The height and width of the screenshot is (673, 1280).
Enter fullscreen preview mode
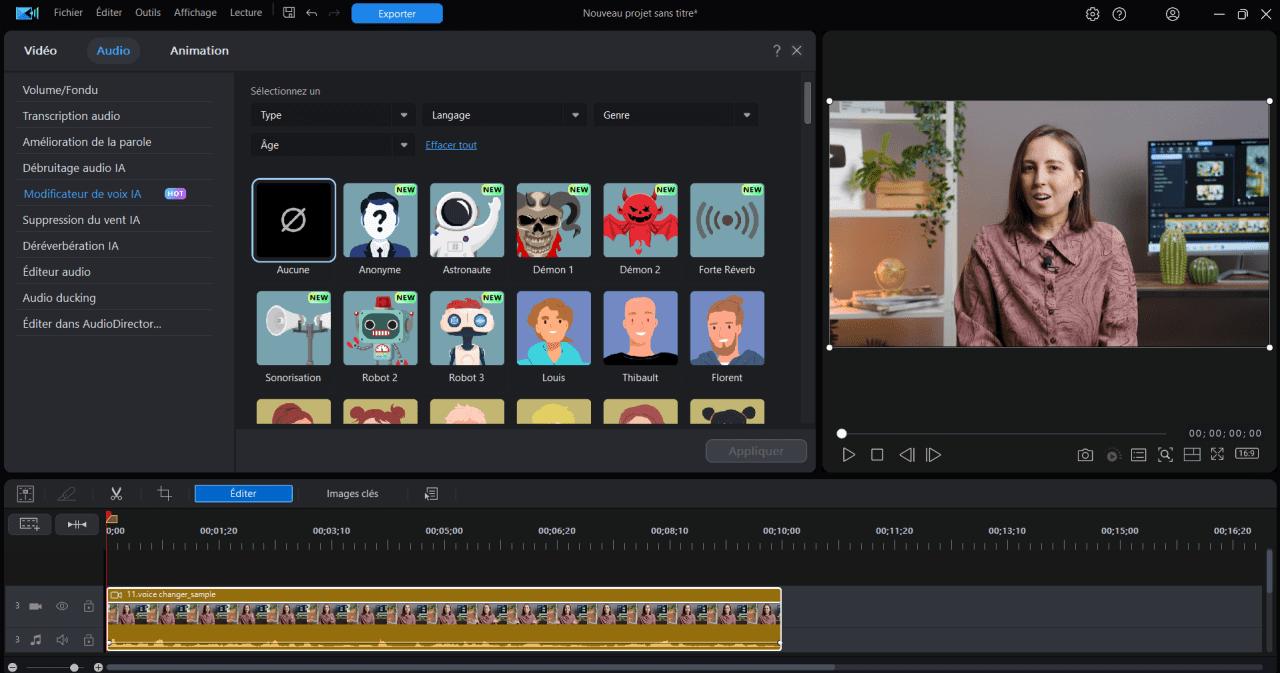click(1217, 455)
